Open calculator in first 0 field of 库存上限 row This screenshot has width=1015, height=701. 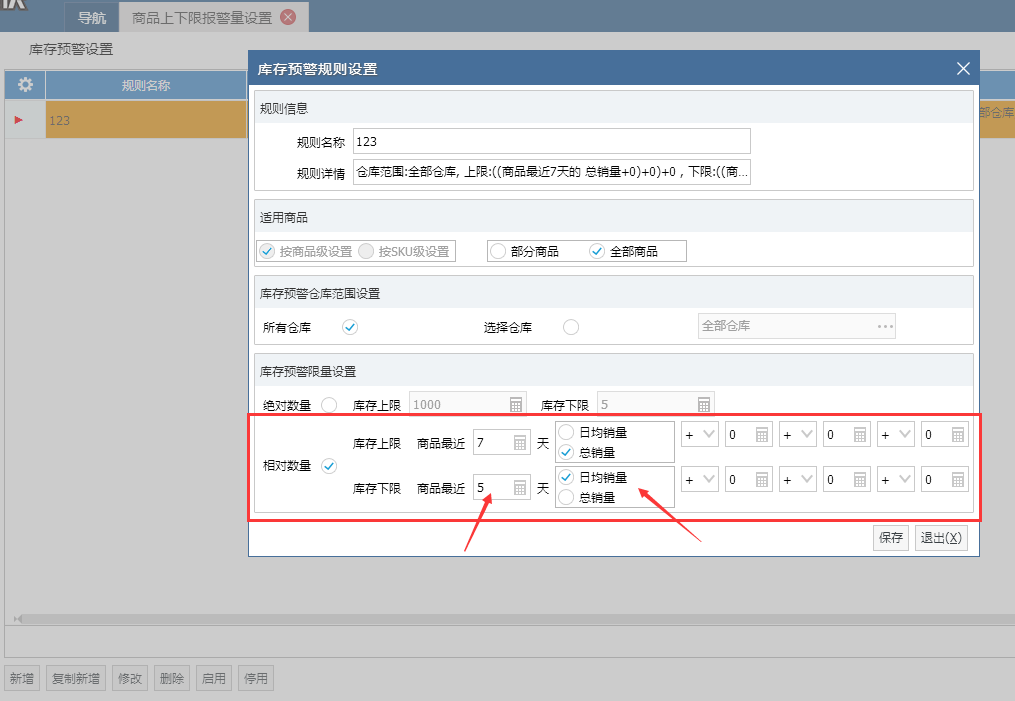pos(762,435)
